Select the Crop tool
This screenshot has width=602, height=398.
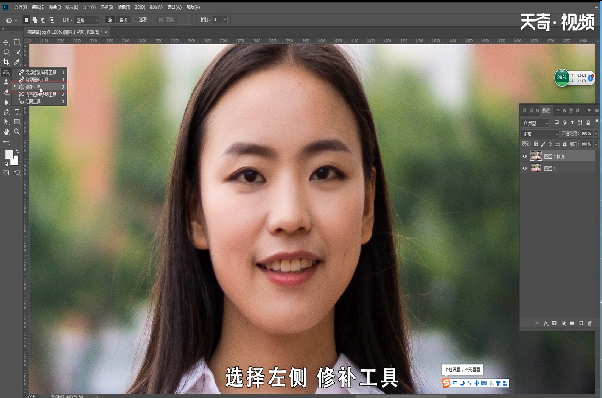(6, 62)
